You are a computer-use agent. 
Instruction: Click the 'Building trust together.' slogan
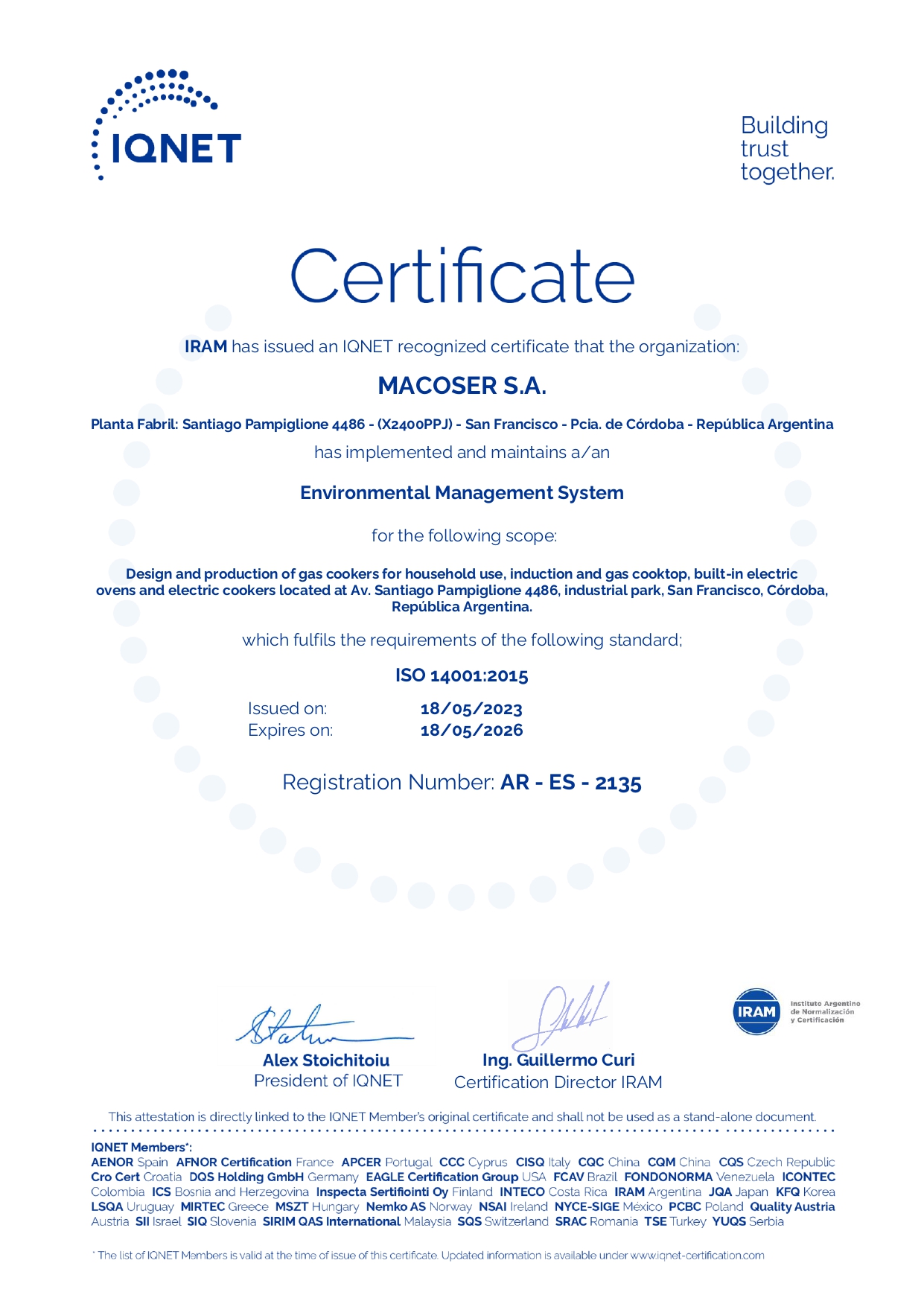coord(786,148)
